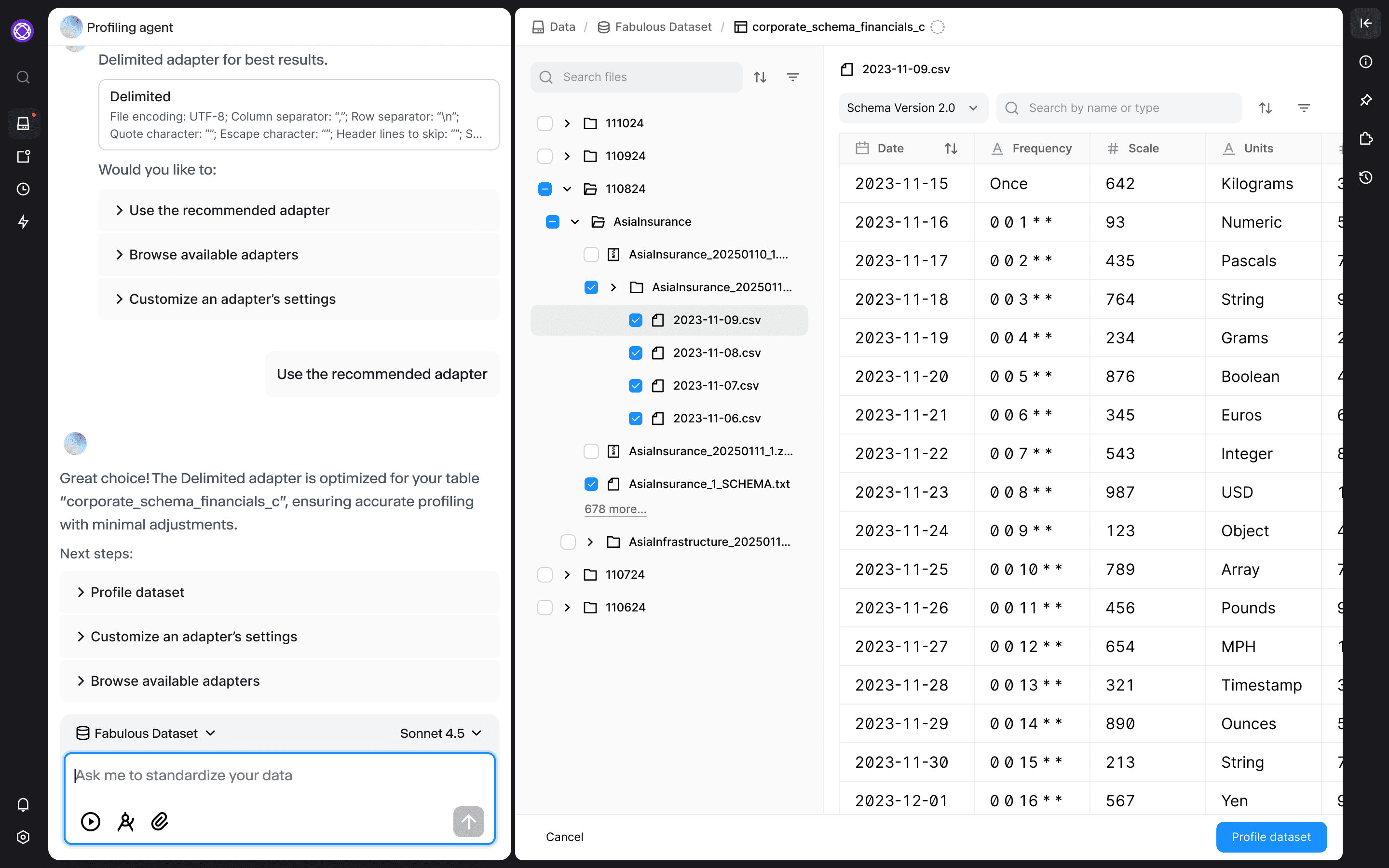Open the notifications bell icon
This screenshot has height=868, width=1389.
pyautogui.click(x=23, y=804)
